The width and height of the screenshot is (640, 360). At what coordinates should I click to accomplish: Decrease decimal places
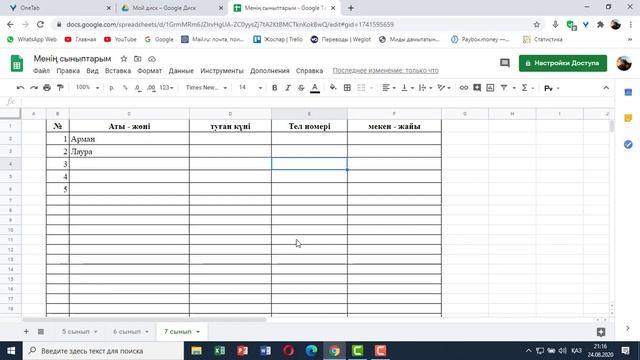click(138, 88)
